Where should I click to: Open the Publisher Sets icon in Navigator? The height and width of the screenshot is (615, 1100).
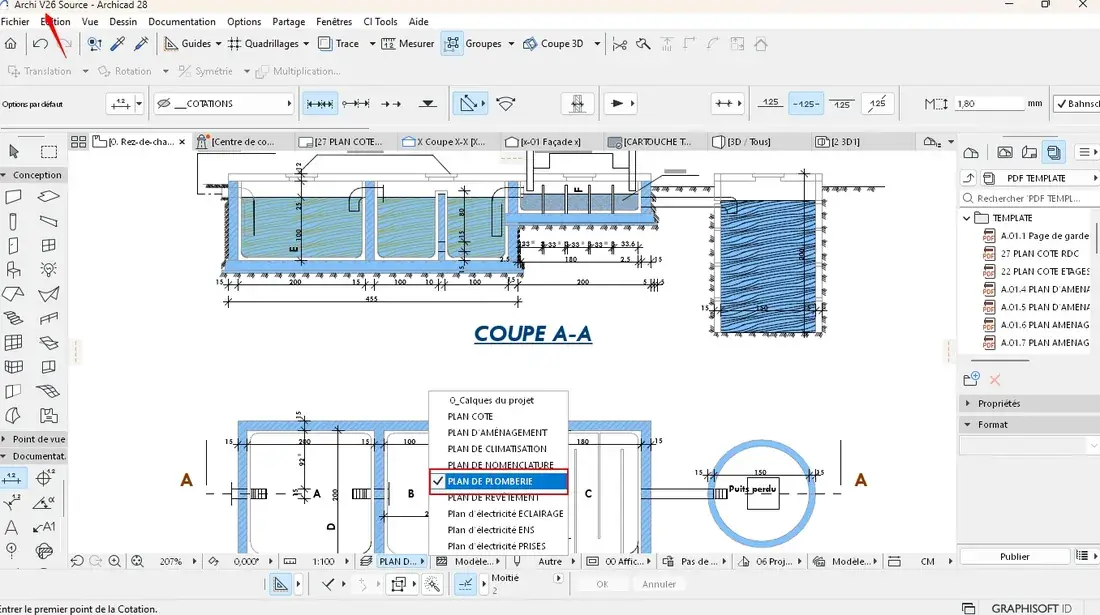1053,152
